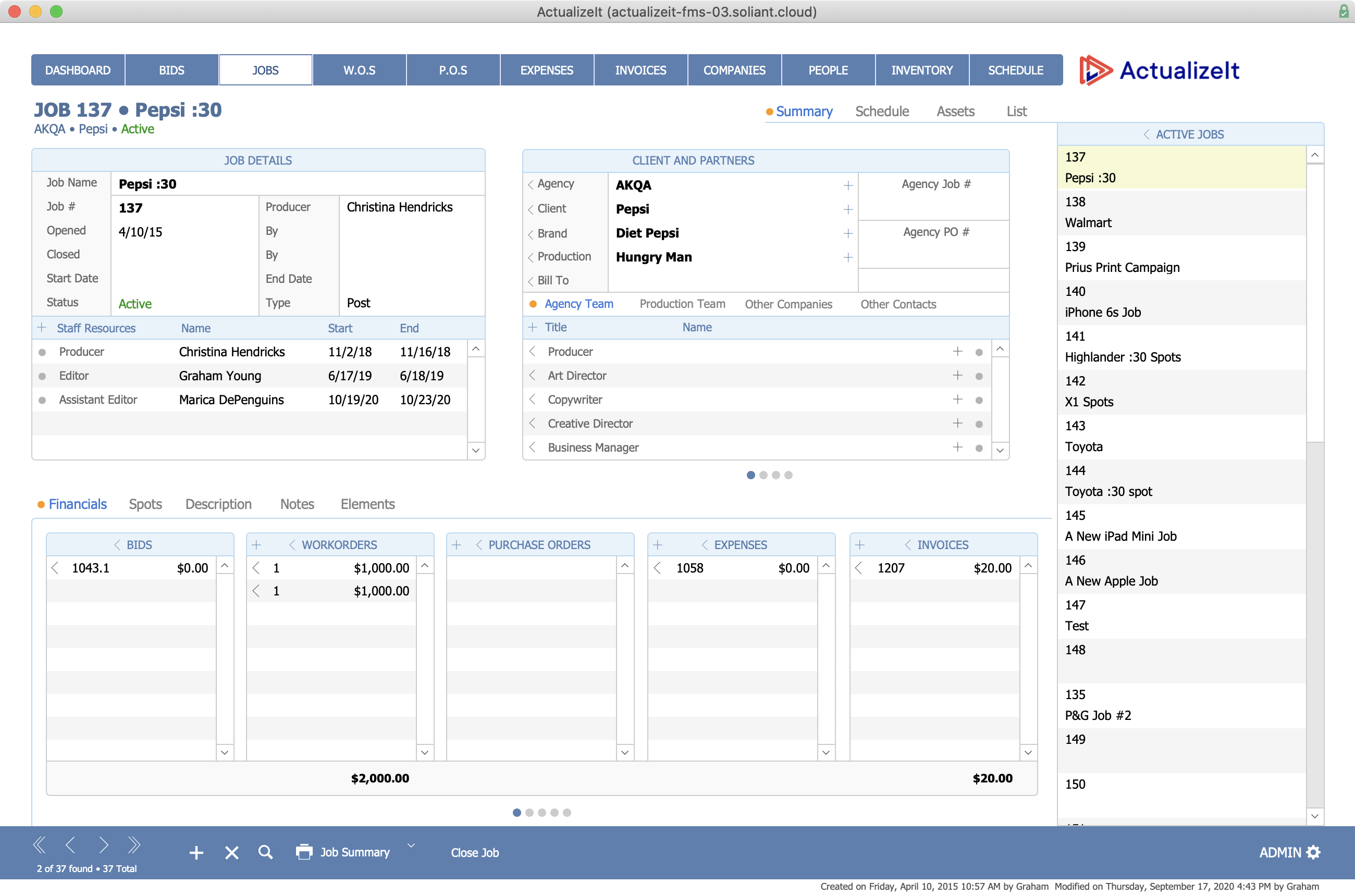The width and height of the screenshot is (1355, 896).
Task: Open Brand chevron link
Action: 531,234
